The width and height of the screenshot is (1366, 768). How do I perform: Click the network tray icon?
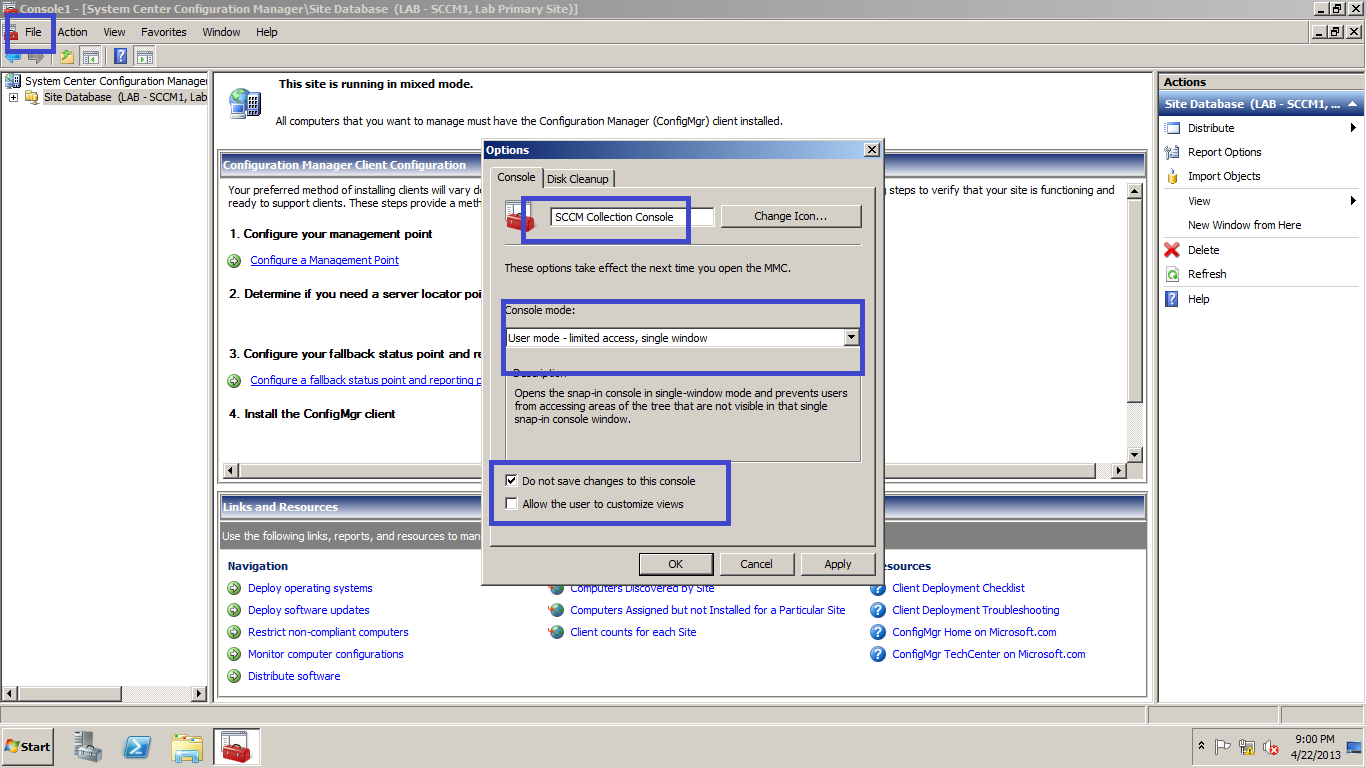1246,747
